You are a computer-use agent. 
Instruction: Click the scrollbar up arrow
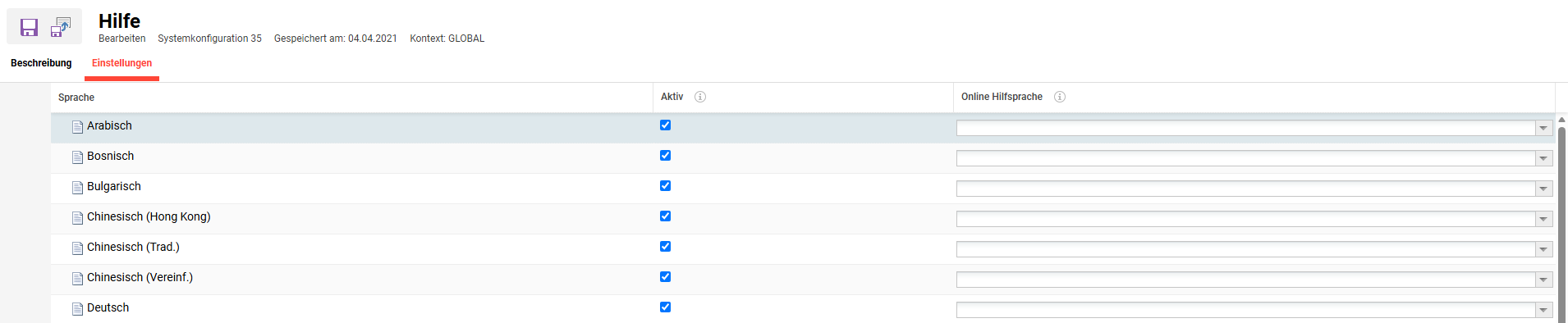tap(1561, 120)
